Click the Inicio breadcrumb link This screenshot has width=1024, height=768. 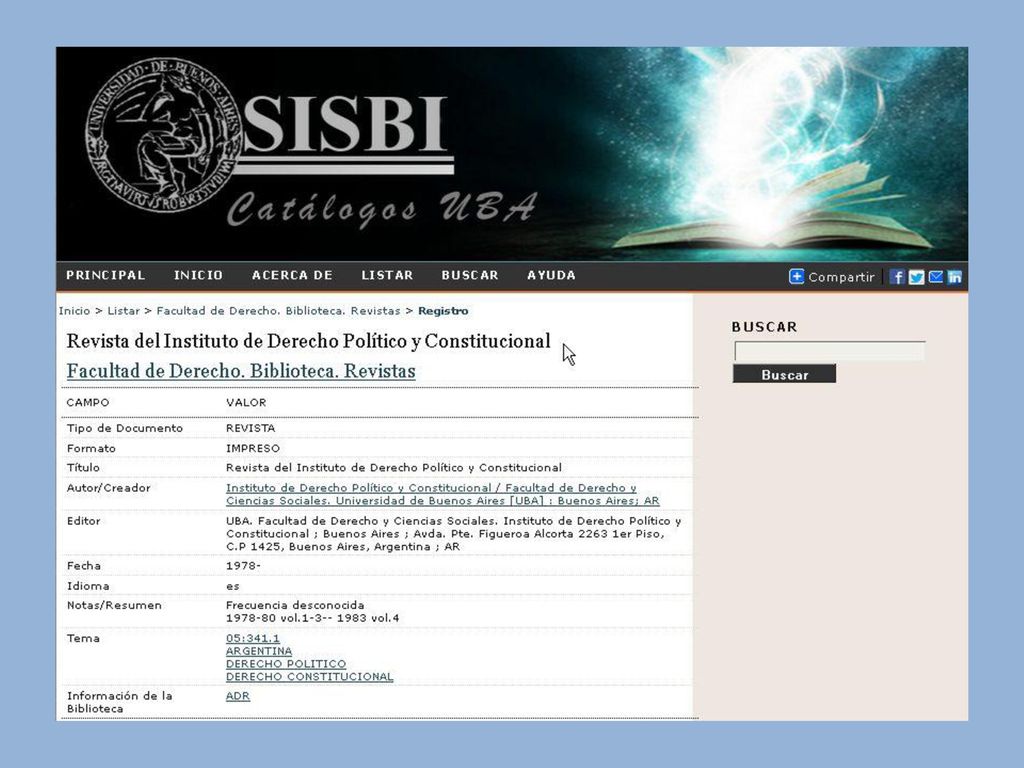[x=74, y=311]
